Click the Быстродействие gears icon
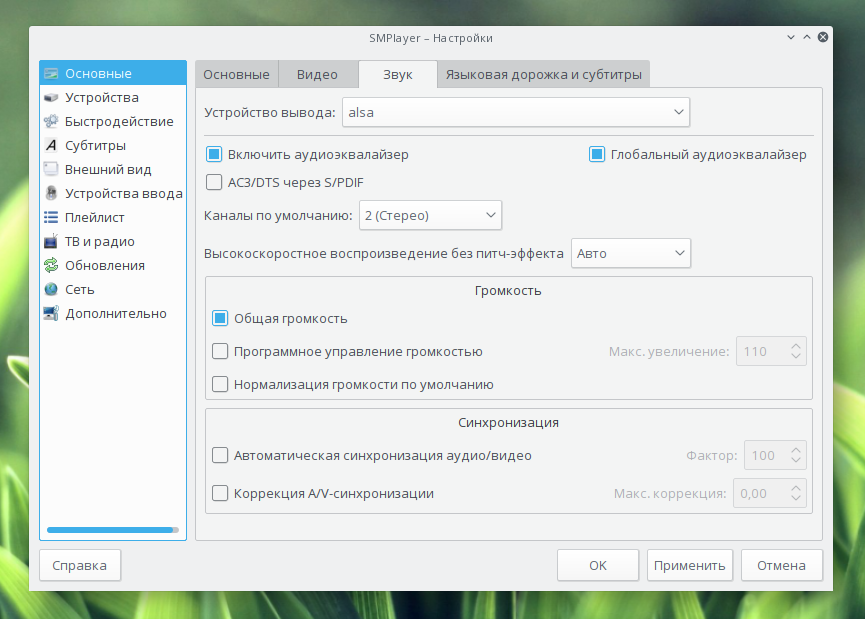Viewport: 865px width, 619px height. pos(51,121)
